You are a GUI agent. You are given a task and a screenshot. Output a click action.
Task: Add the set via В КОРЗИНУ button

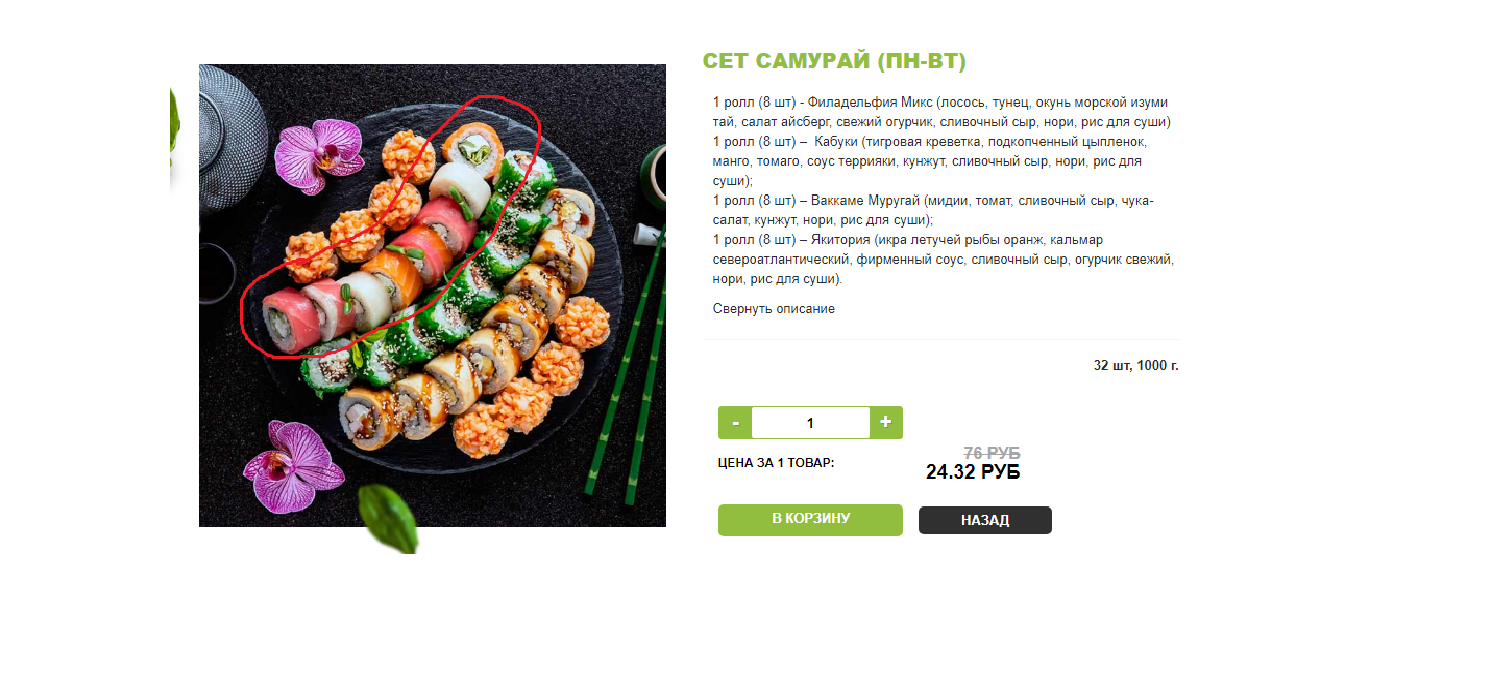click(810, 520)
